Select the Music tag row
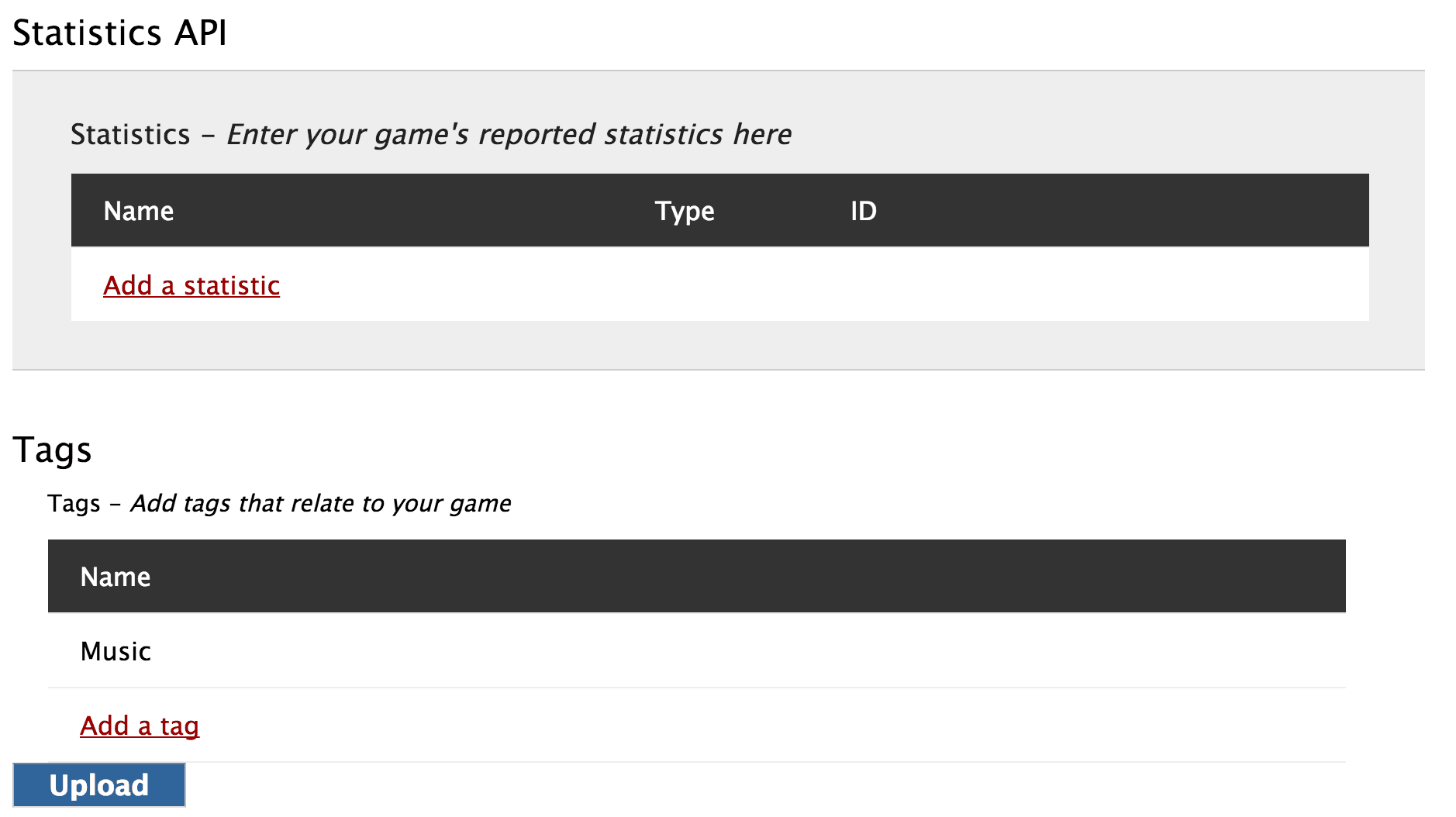 tap(116, 651)
